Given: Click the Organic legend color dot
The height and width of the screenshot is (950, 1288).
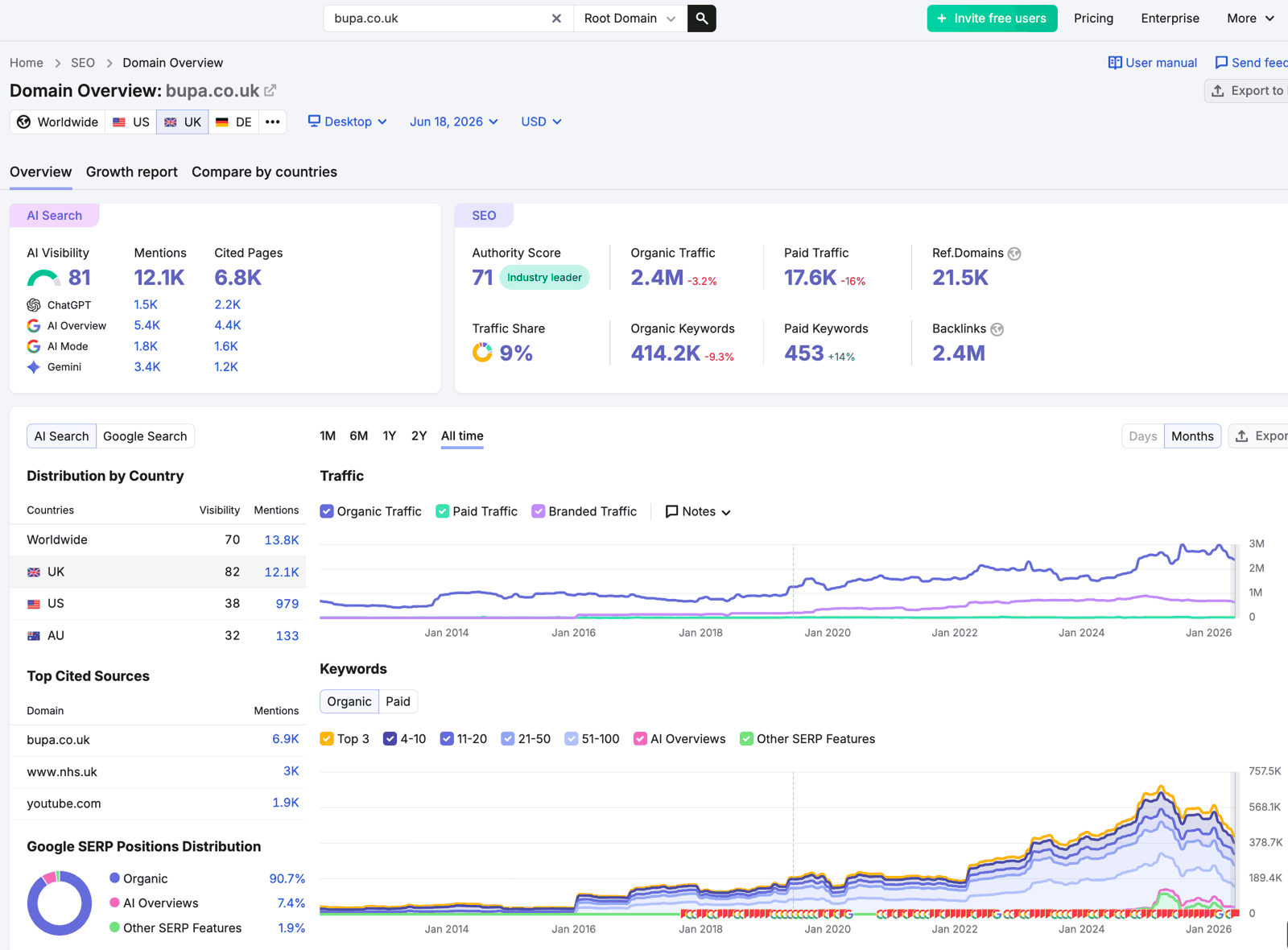Looking at the screenshot, I should pos(115,878).
